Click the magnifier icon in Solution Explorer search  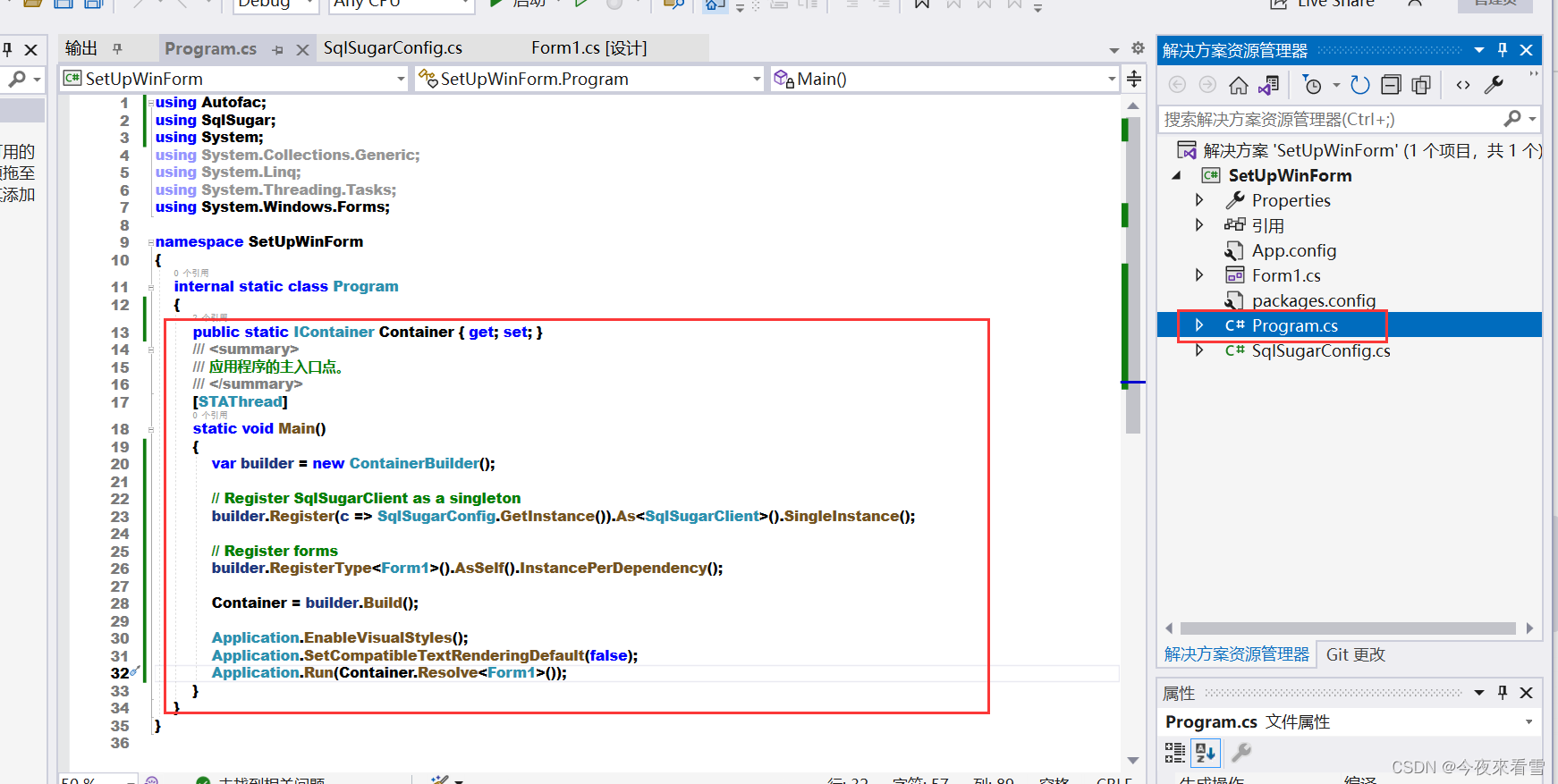click(1512, 118)
